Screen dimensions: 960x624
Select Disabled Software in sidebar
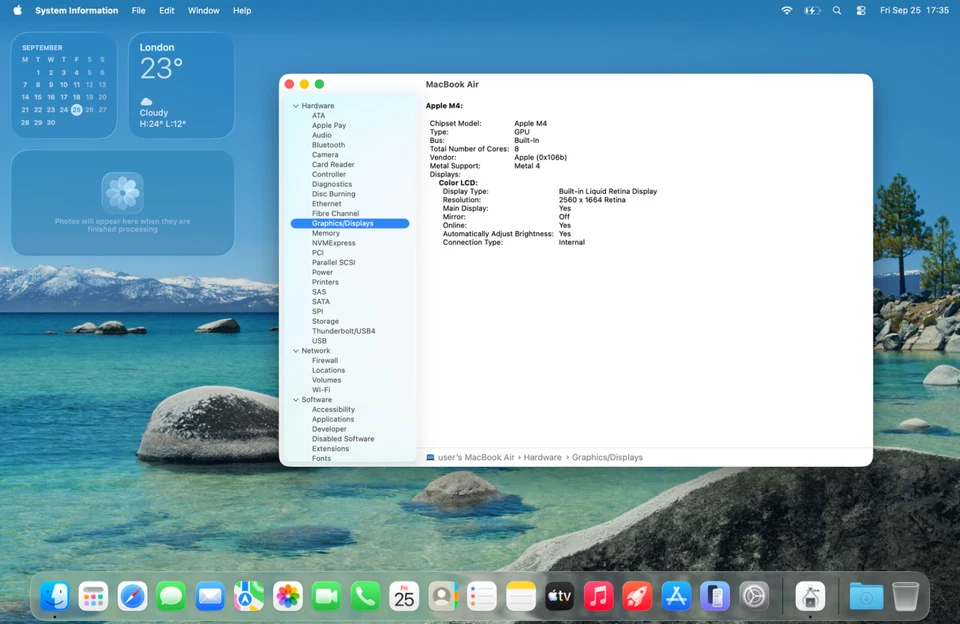[343, 439]
